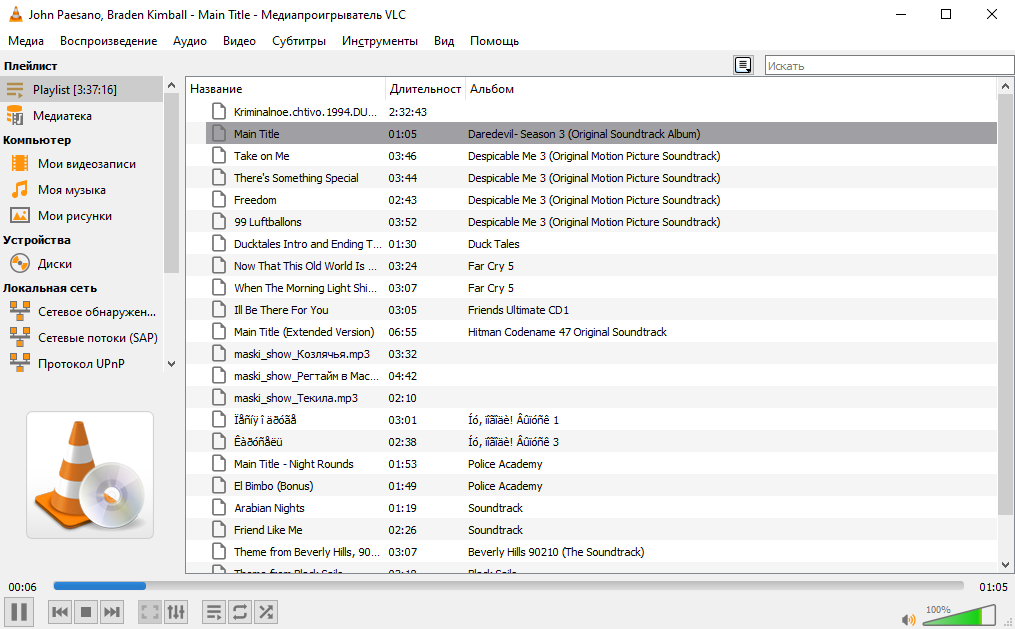Screen dimensions: 1015x629
Task: Click the VLC cone album art
Action: [90, 475]
